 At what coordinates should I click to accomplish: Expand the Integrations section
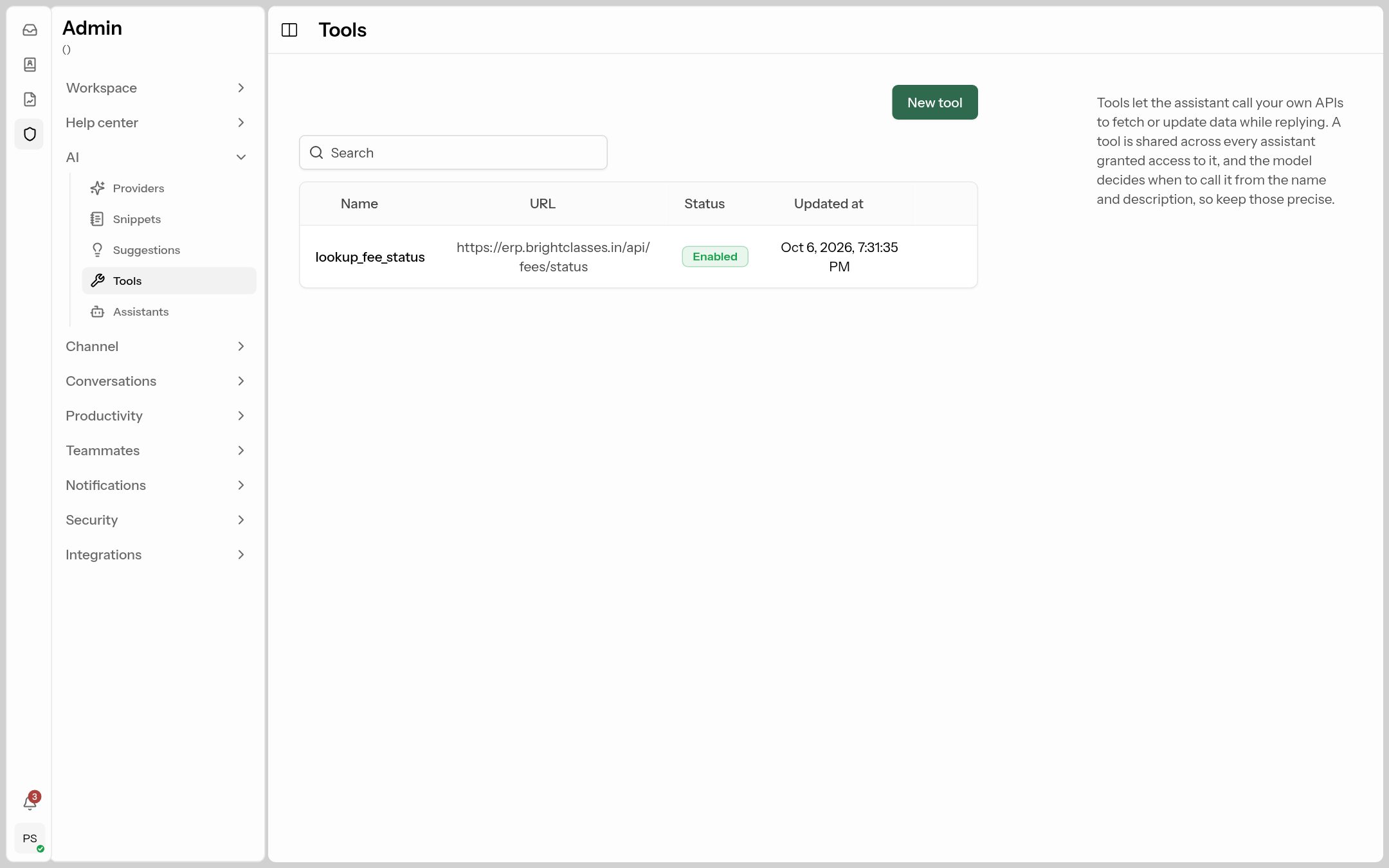click(x=156, y=554)
